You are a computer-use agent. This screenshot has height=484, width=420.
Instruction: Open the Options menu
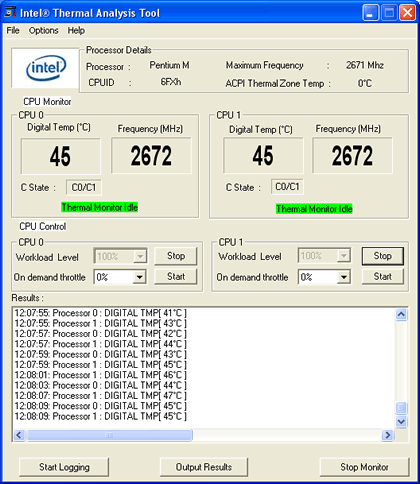pos(43,30)
